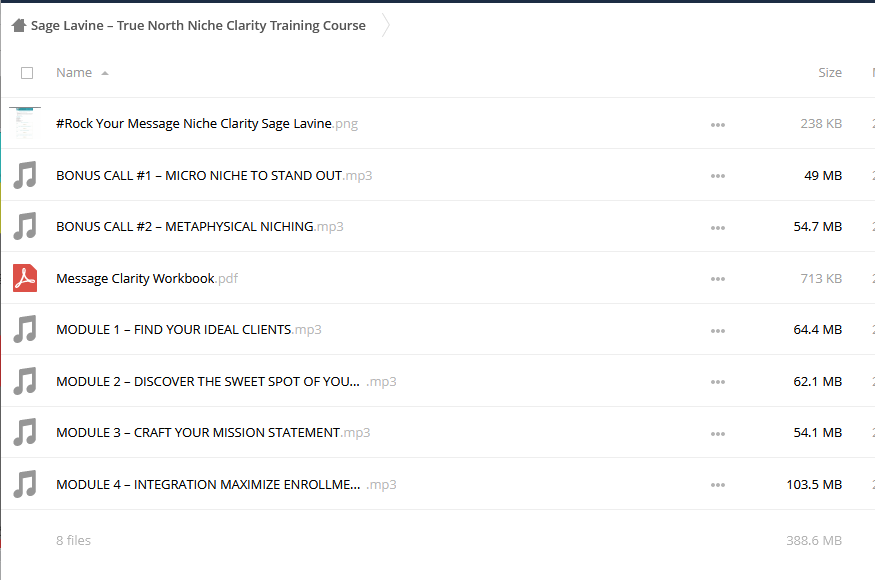Show actions menu for MODULE 1 file
The width and height of the screenshot is (875, 580).
pos(718,331)
